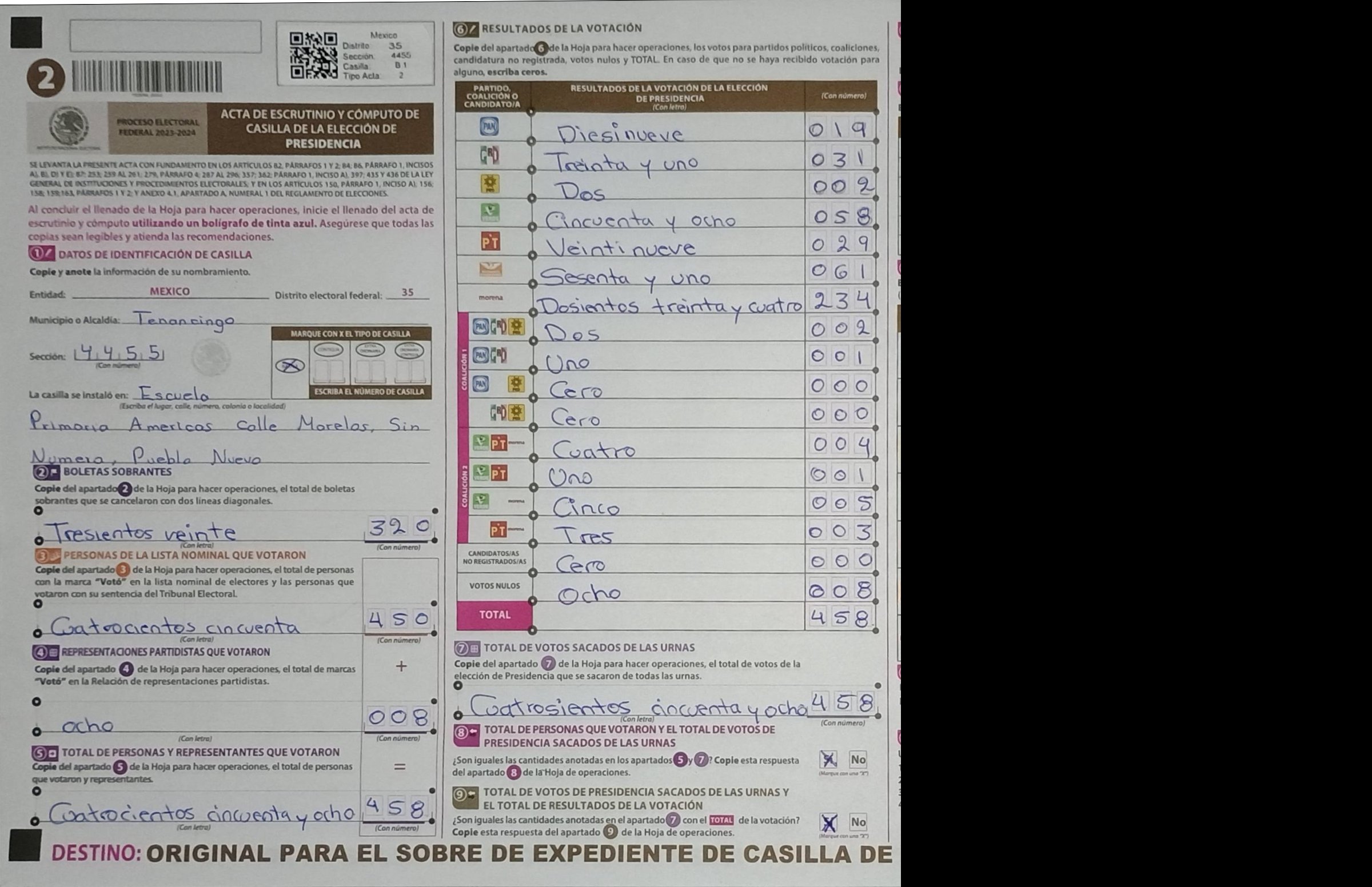The image size is (1372, 887).
Task: Click the green Verde logo in Cincuenta y ocho row
Action: pyautogui.click(x=490, y=213)
